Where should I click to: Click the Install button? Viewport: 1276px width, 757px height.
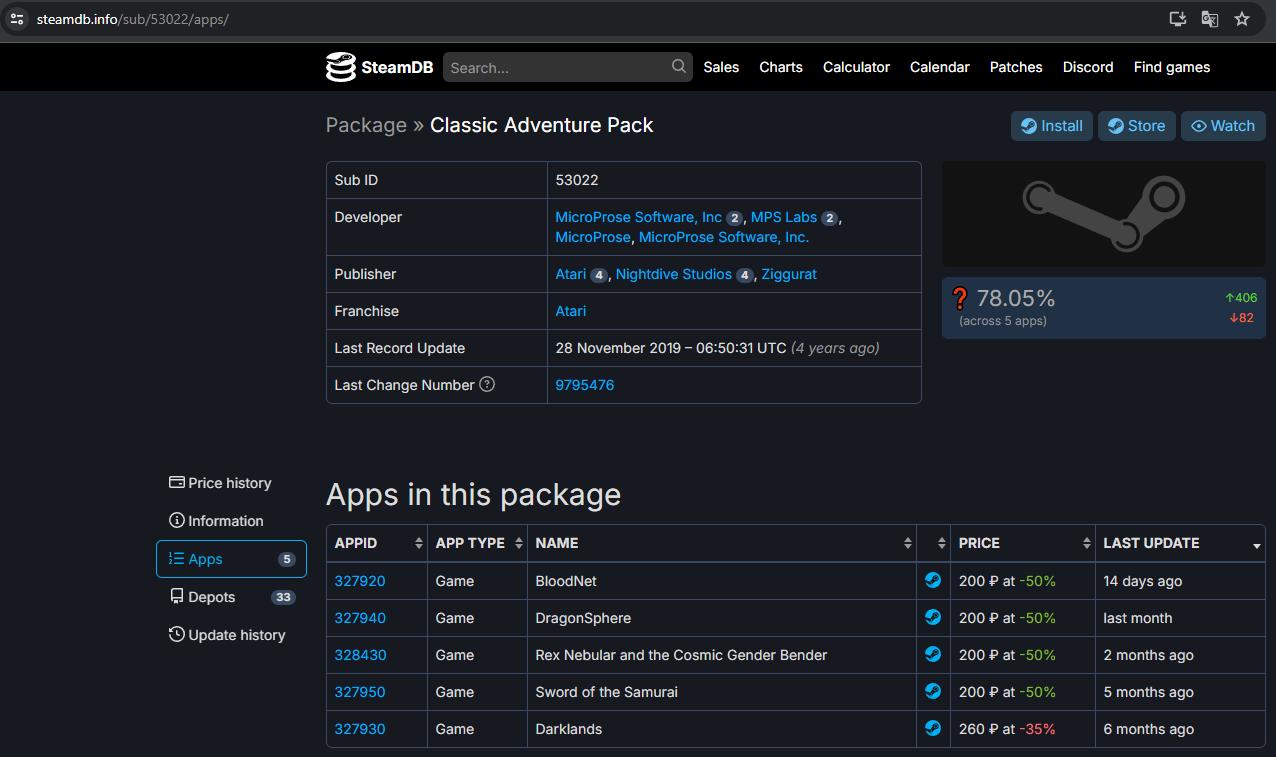[1052, 126]
